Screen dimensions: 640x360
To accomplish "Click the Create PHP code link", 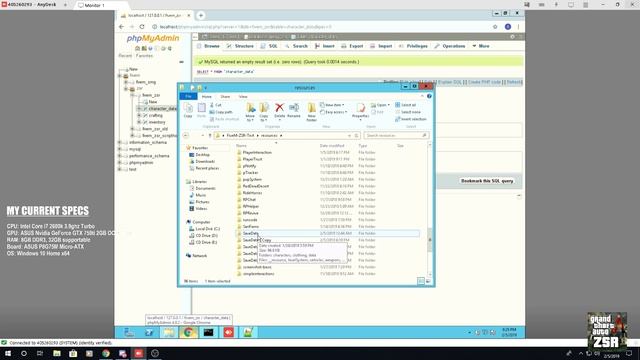I will coord(484,82).
